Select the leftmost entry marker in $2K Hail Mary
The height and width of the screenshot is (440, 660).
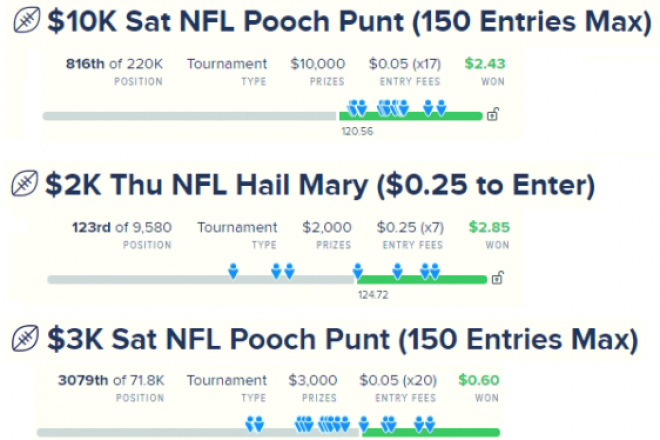tap(233, 271)
